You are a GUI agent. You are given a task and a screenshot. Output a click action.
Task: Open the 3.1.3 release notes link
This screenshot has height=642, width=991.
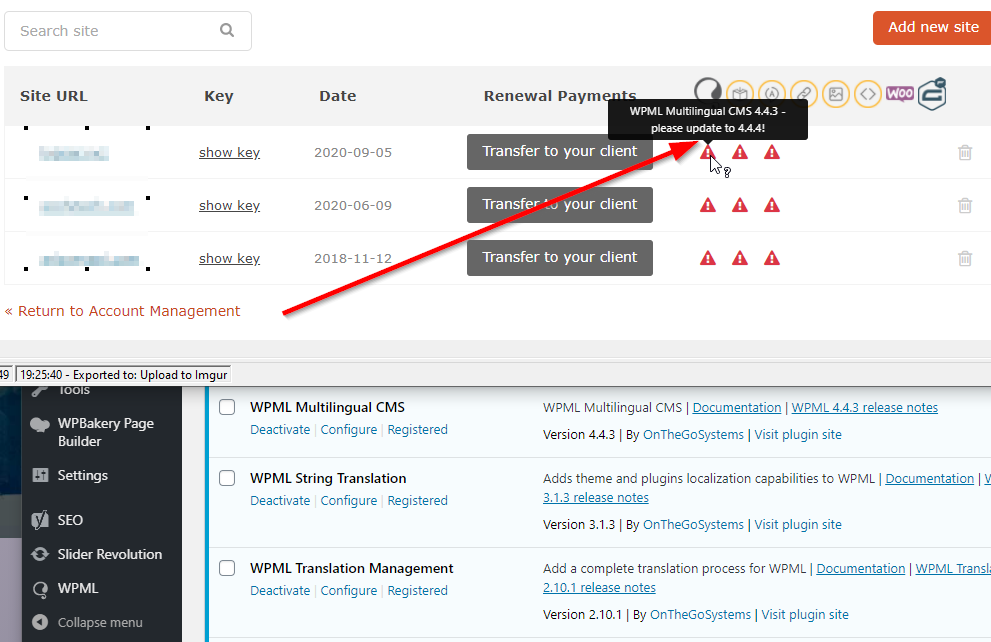click(596, 497)
